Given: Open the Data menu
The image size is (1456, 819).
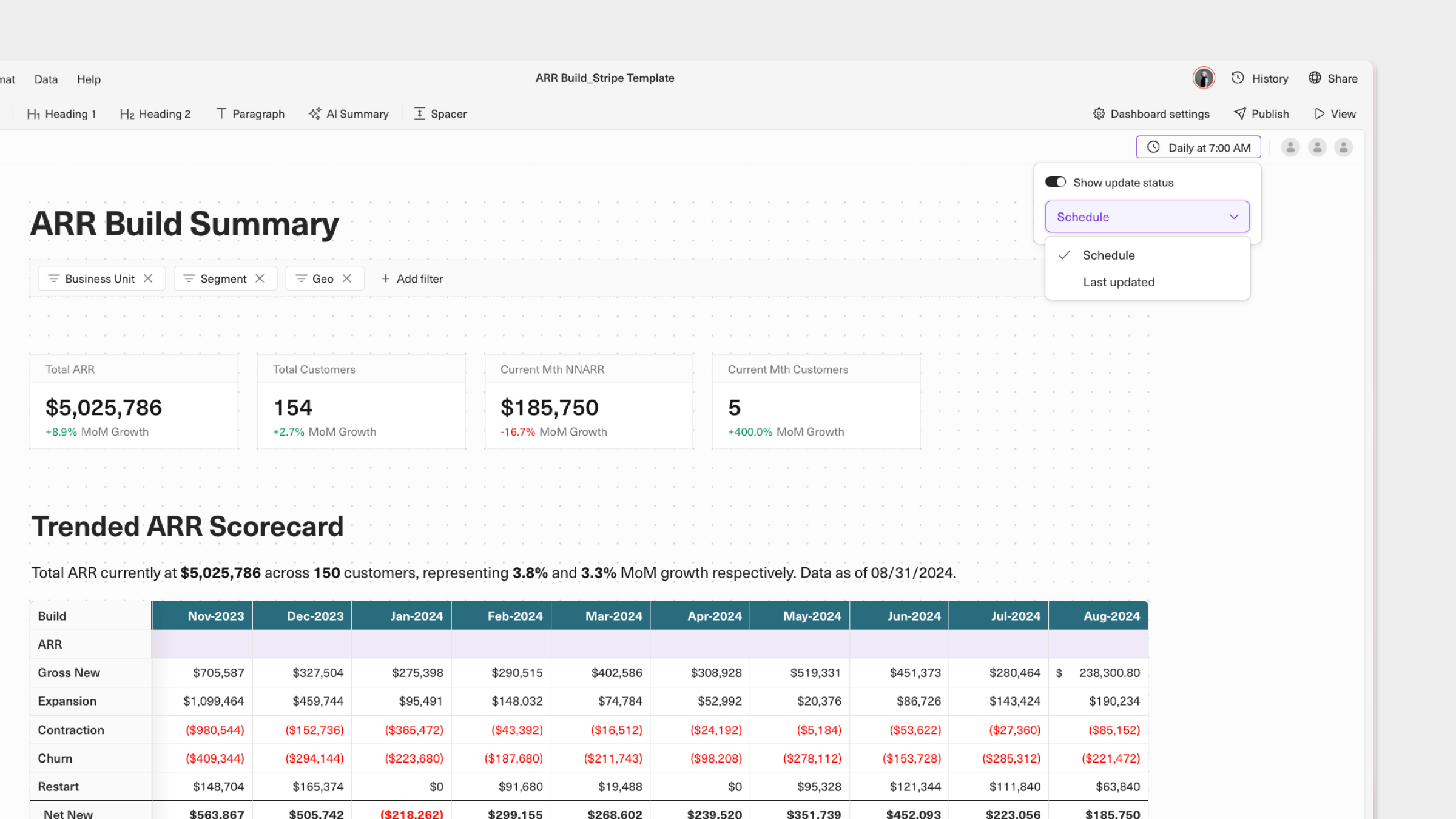Looking at the screenshot, I should [46, 79].
